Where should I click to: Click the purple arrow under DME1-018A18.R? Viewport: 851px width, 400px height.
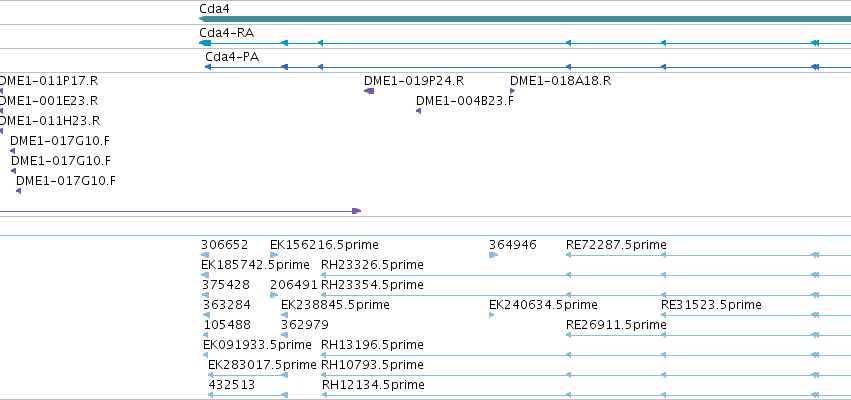pyautogui.click(x=512, y=91)
